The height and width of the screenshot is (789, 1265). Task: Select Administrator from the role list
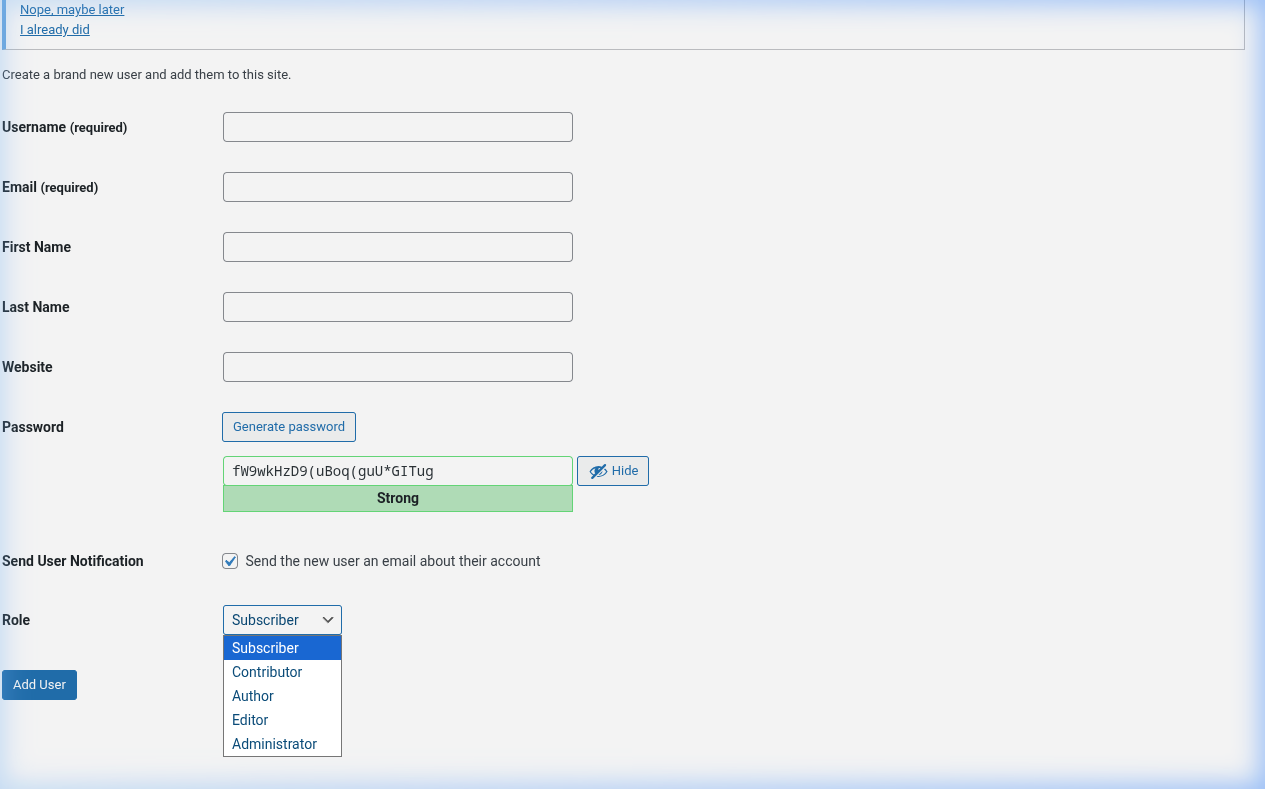click(274, 743)
